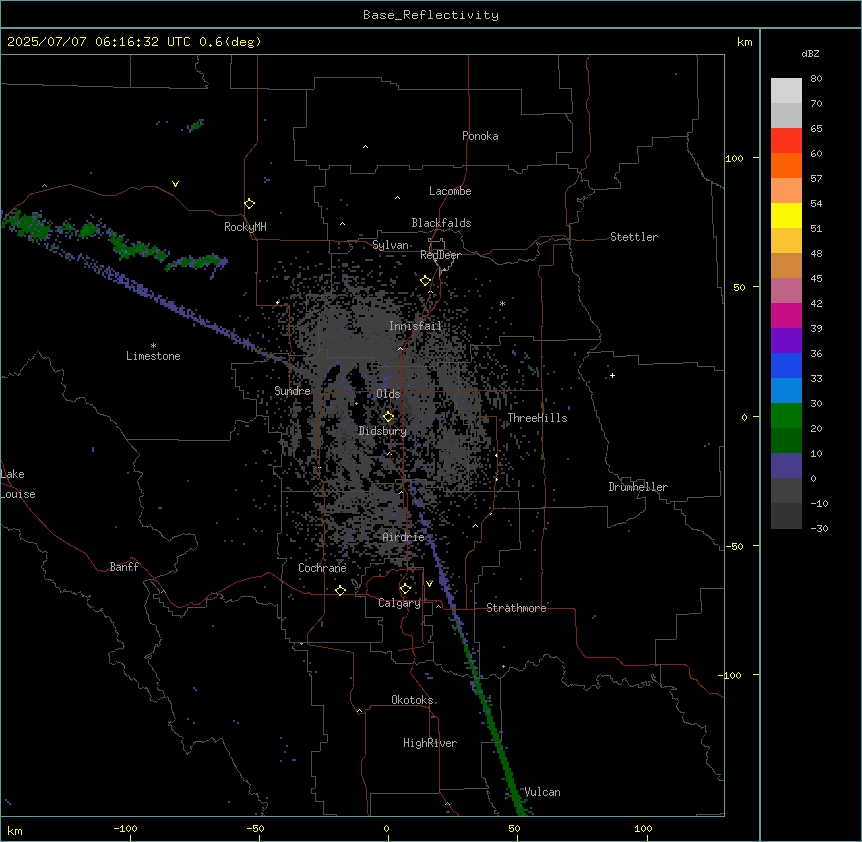Click the dBZ legend heading
The height and width of the screenshot is (842, 862).
pyautogui.click(x=810, y=53)
